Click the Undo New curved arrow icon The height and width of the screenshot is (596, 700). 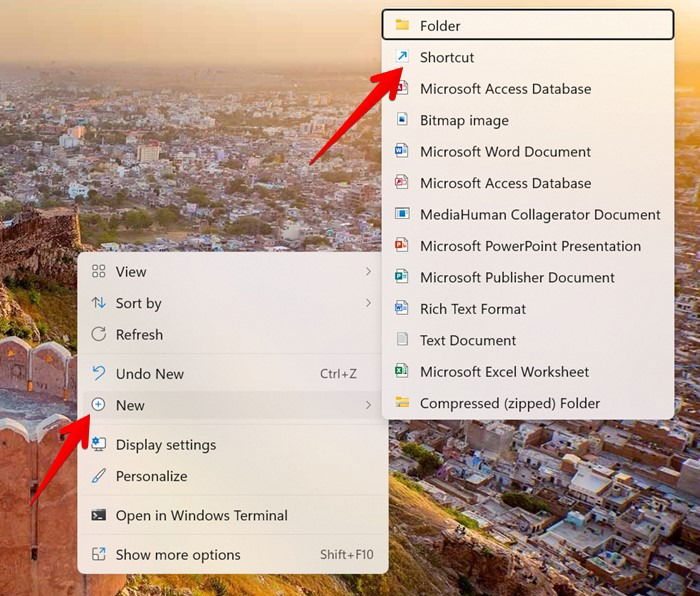pyautogui.click(x=99, y=373)
